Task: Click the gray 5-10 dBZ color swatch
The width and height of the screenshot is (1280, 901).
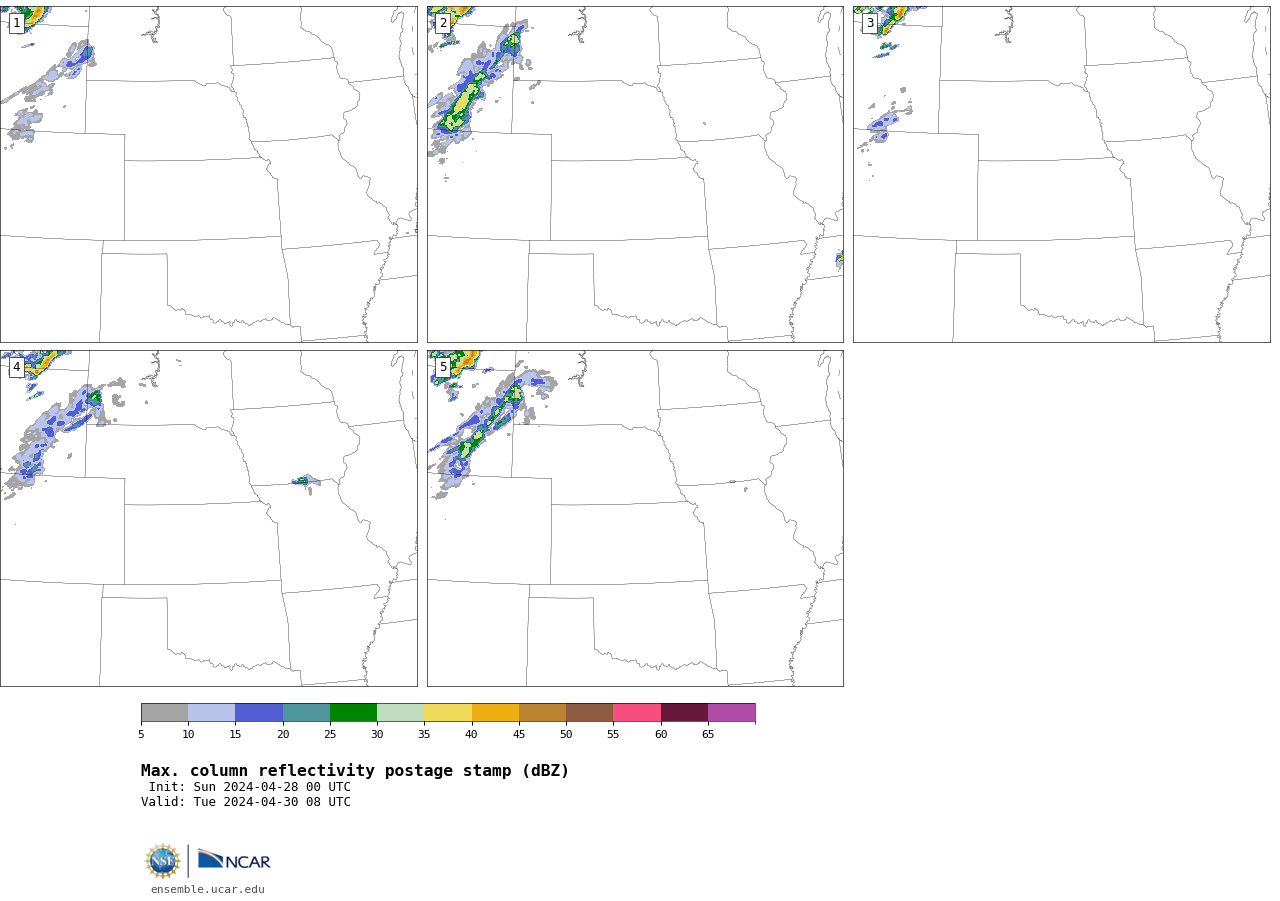Action: [x=164, y=713]
